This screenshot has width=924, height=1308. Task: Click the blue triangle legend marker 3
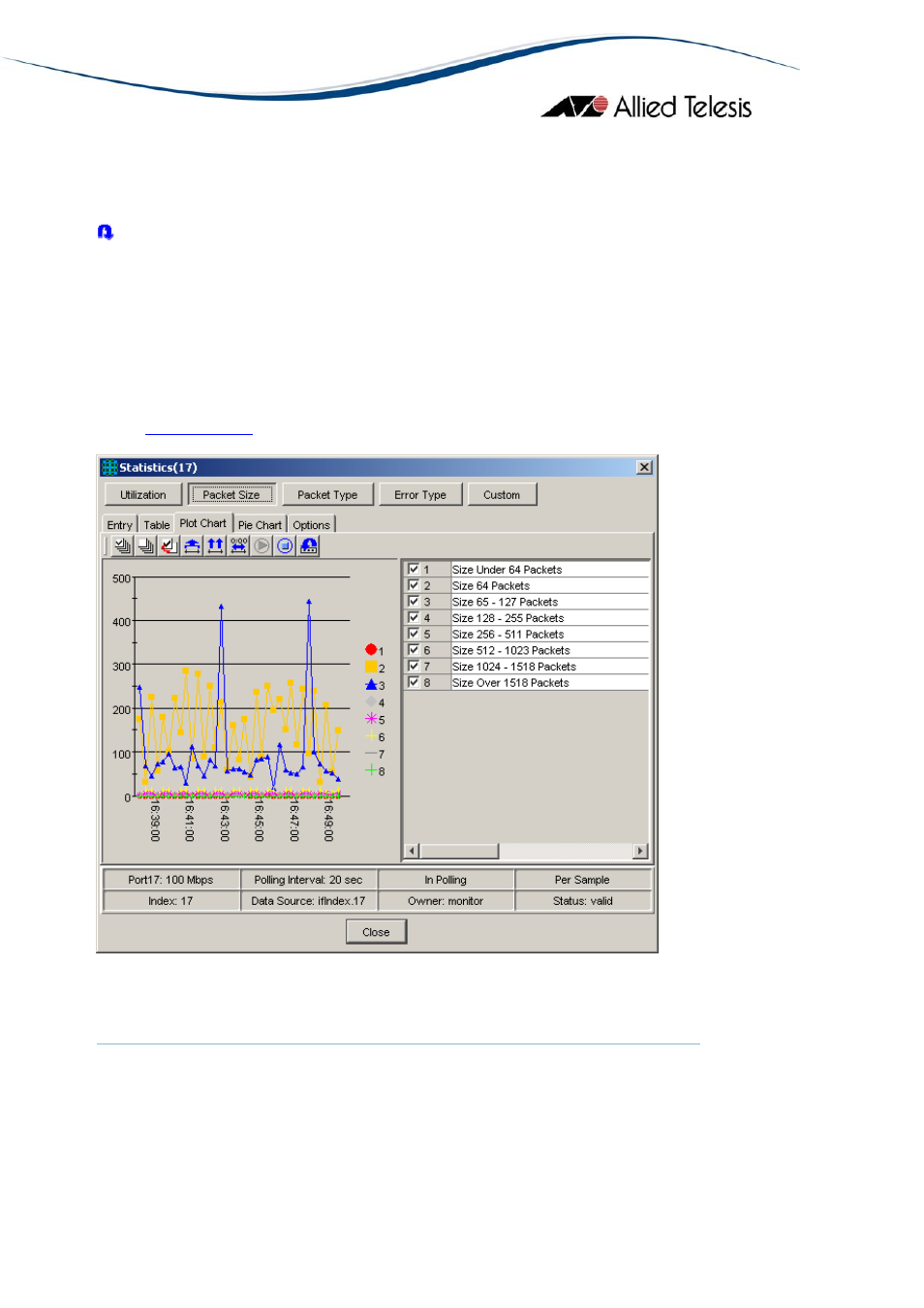371,685
